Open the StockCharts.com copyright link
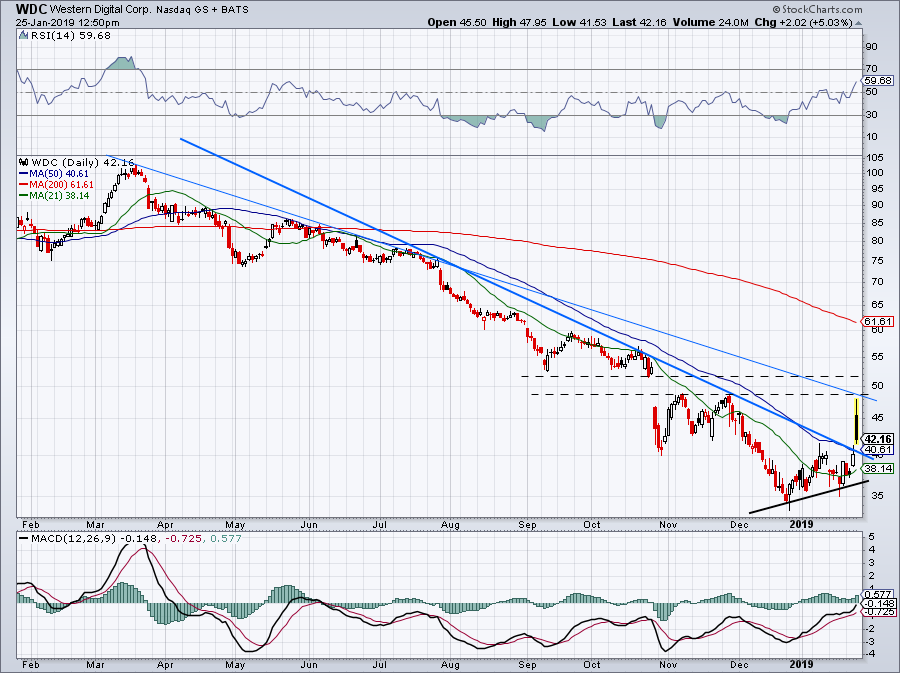Image resolution: width=900 pixels, height=673 pixels. (x=817, y=9)
